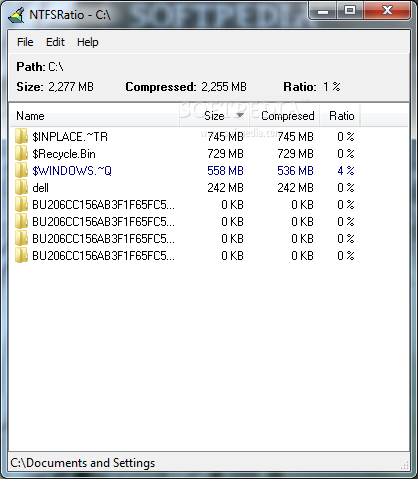
Task: Select the $Recycle.Bin folder name
Action: click(64, 154)
